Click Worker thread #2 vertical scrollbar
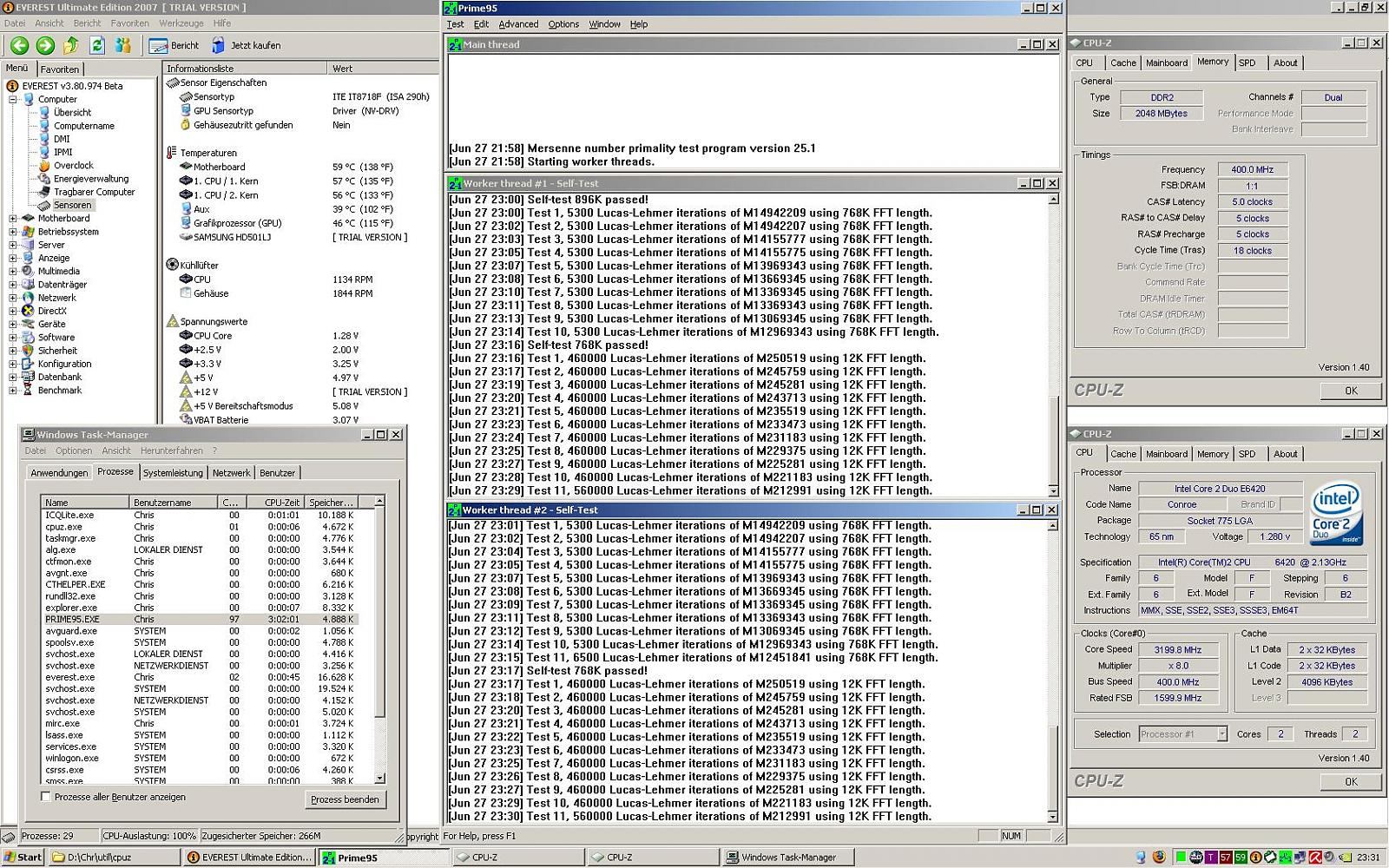This screenshot has height=868, width=1389. point(1053,671)
